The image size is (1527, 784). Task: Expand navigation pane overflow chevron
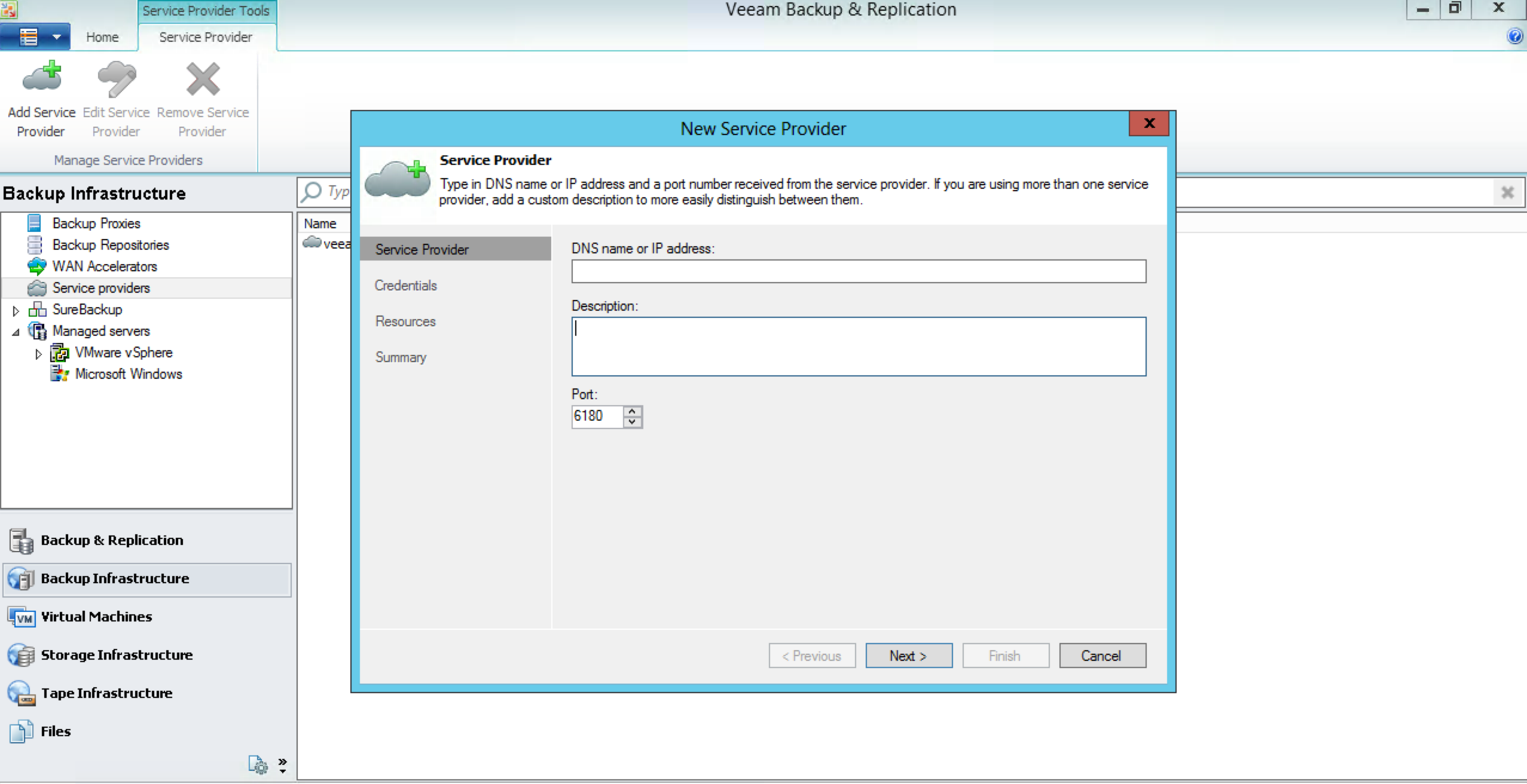tap(283, 765)
